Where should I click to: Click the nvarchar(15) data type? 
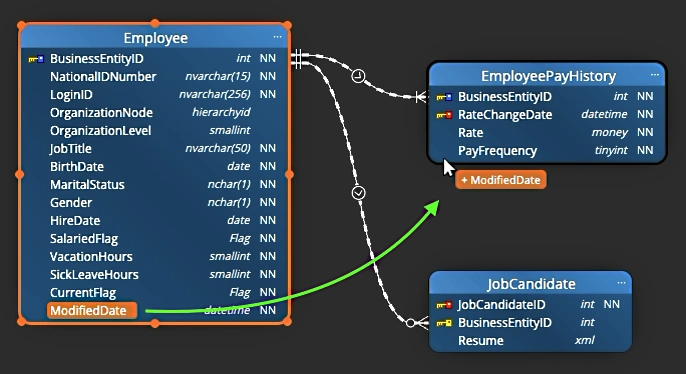pos(218,77)
